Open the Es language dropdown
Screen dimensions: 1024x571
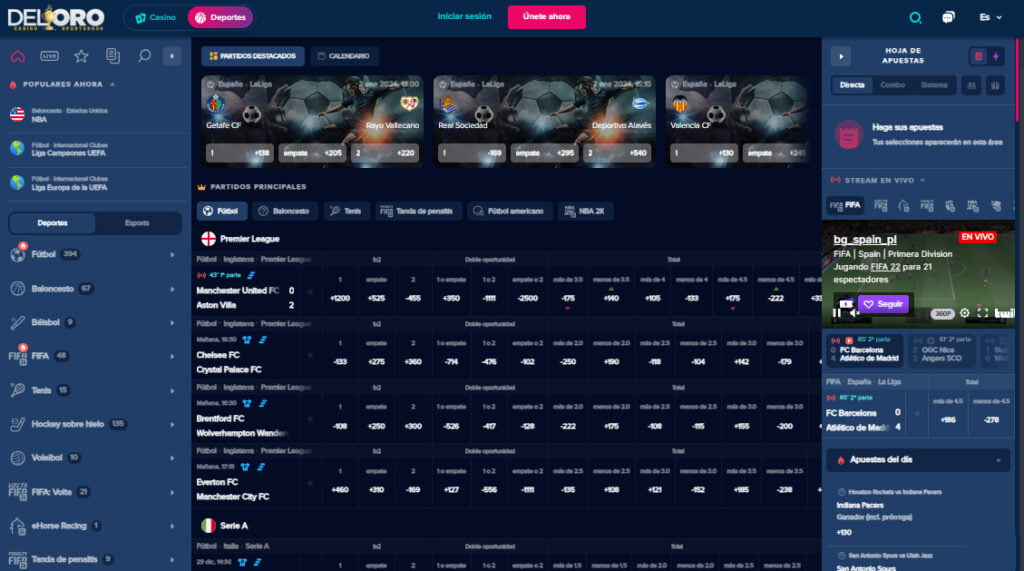pos(990,18)
